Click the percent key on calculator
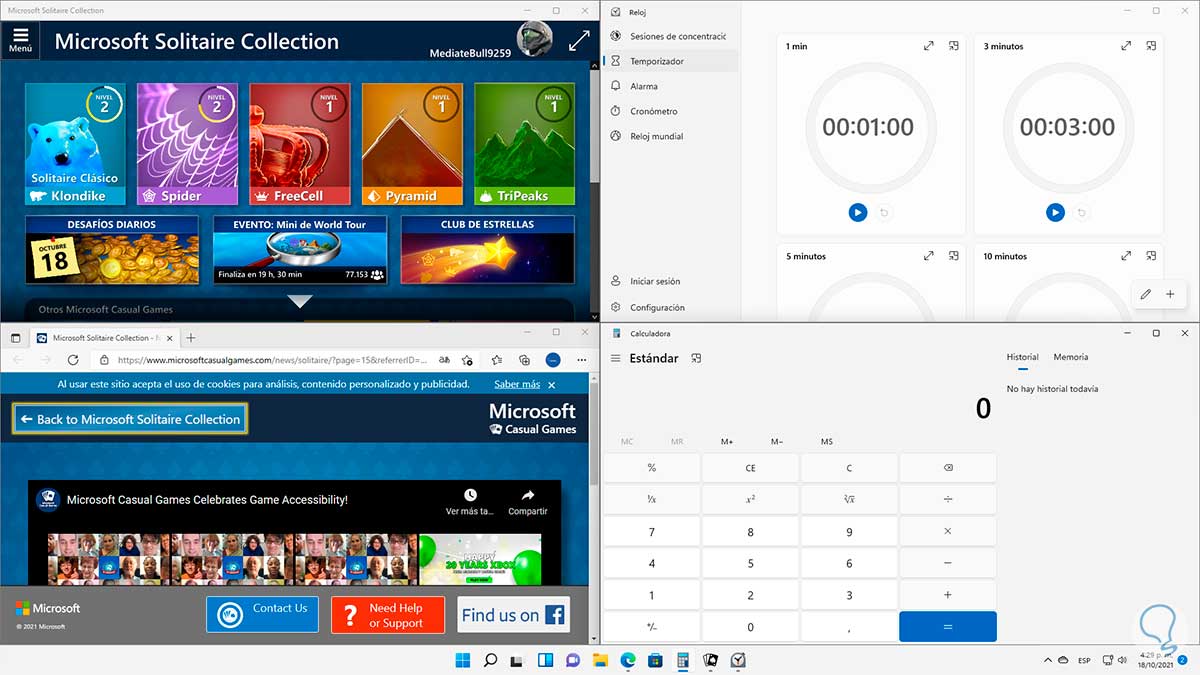This screenshot has height=675, width=1200. tap(652, 468)
